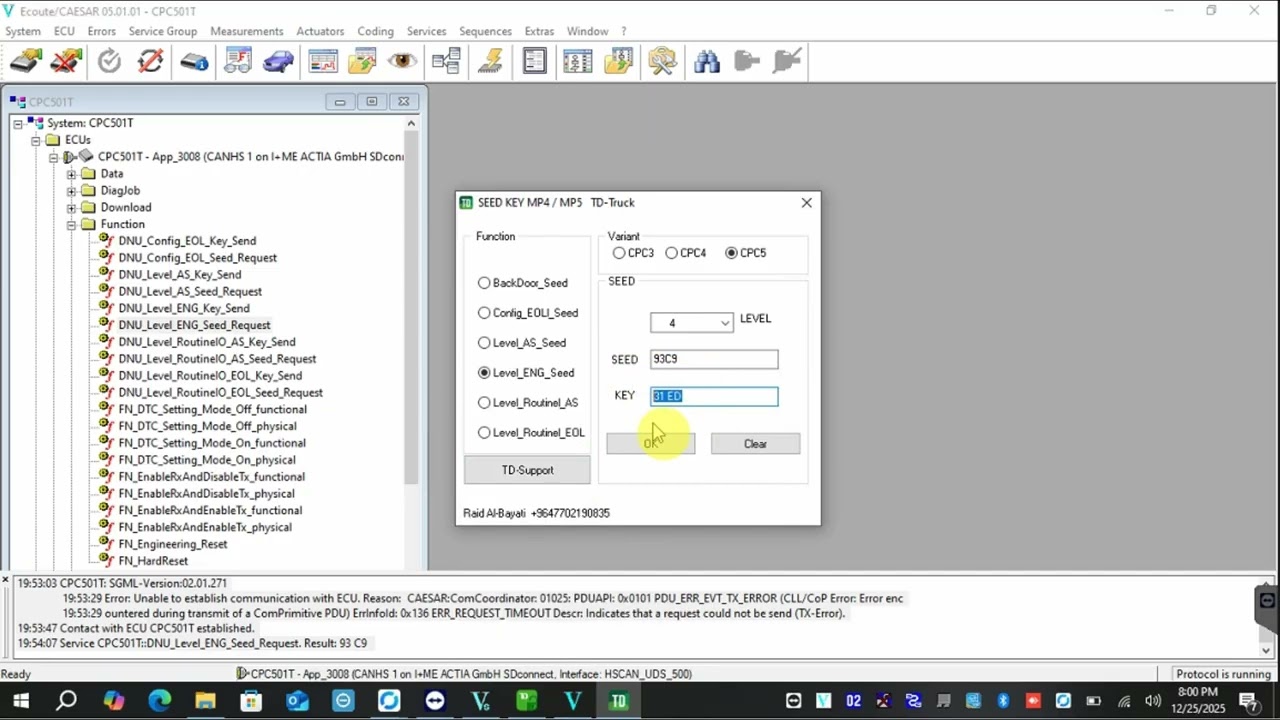The height and width of the screenshot is (720, 1280).
Task: Select DNU_Config_EOL_Key_Send tree item
Action: pos(187,241)
